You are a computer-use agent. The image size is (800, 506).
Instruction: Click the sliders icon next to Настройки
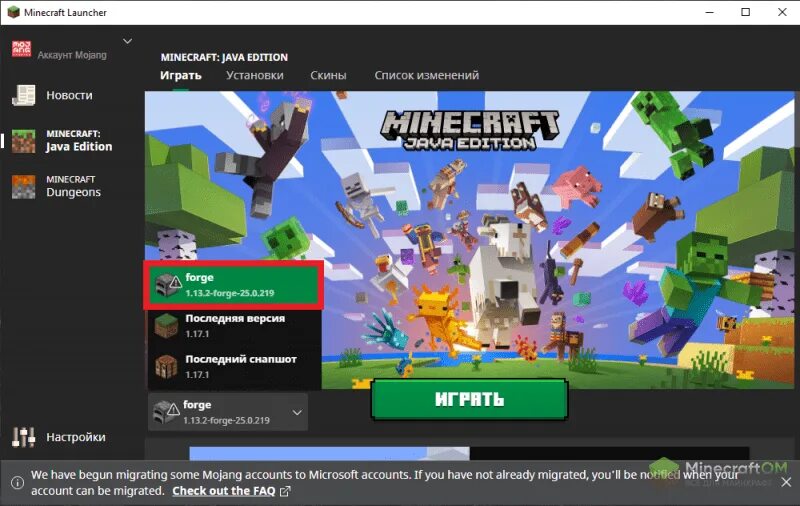pos(23,437)
